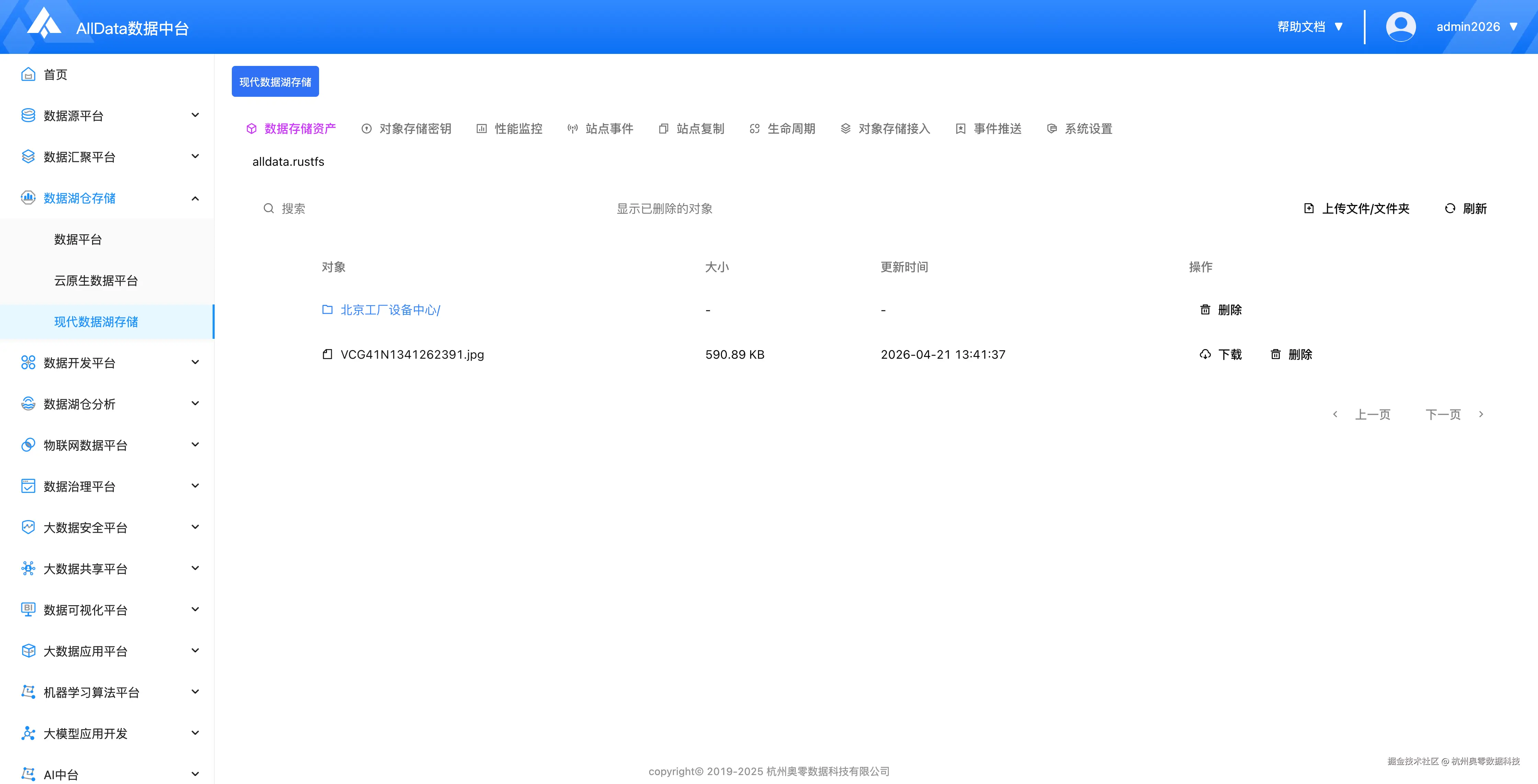Viewport: 1538px width, 784px height.
Task: Click the upload file icon beside 上传文件/文件夹
Action: click(x=1309, y=208)
